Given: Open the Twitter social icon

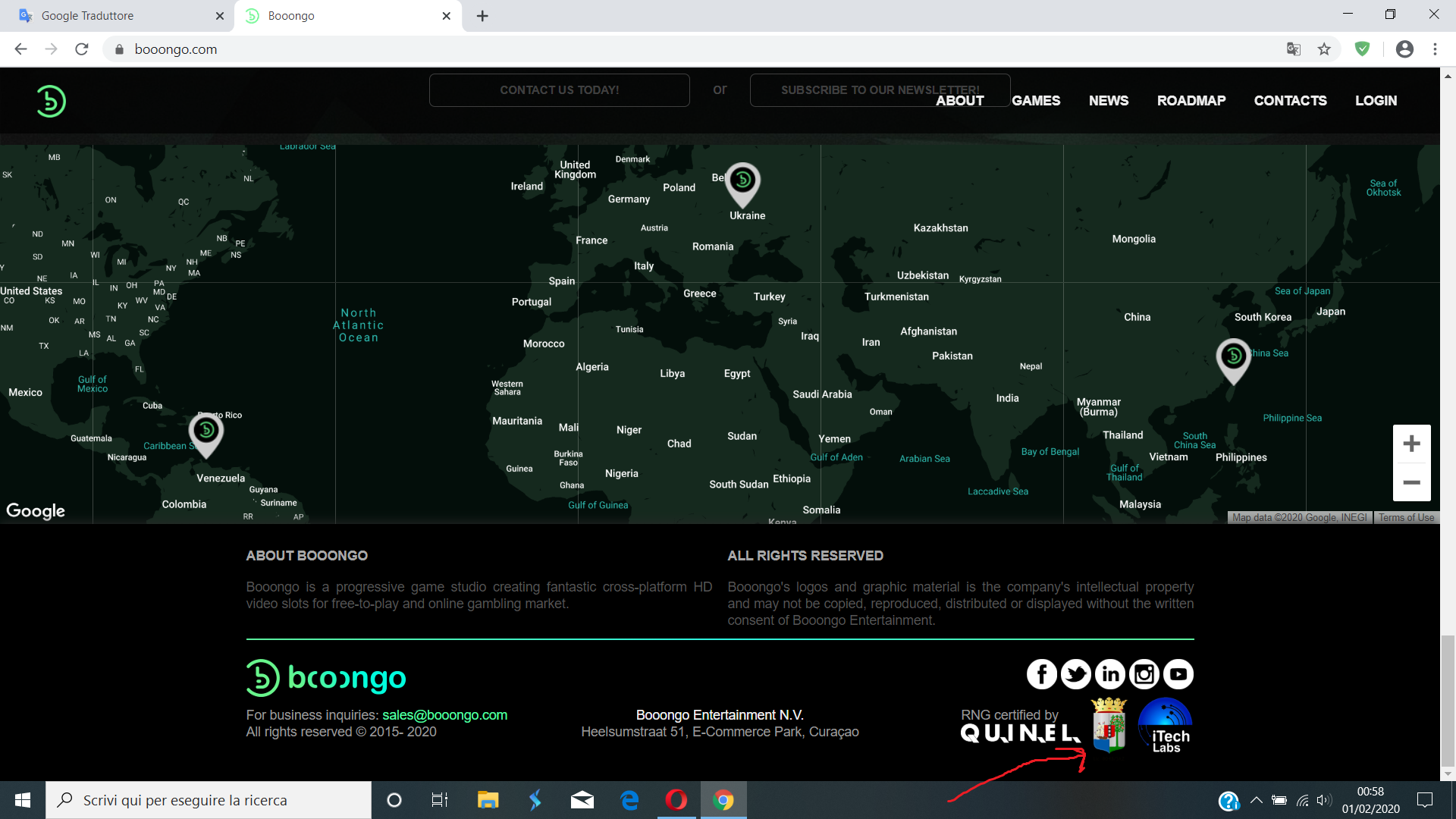Looking at the screenshot, I should pos(1076,674).
